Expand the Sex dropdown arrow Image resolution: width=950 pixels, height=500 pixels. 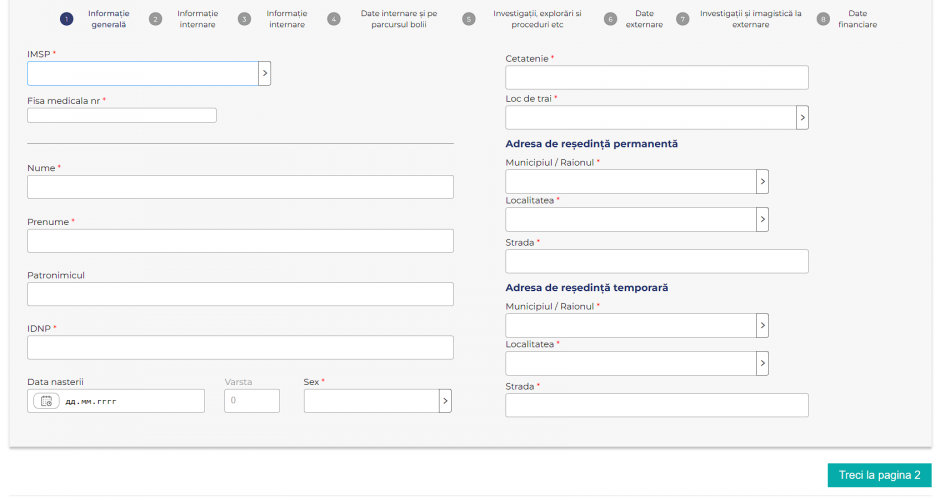click(445, 401)
